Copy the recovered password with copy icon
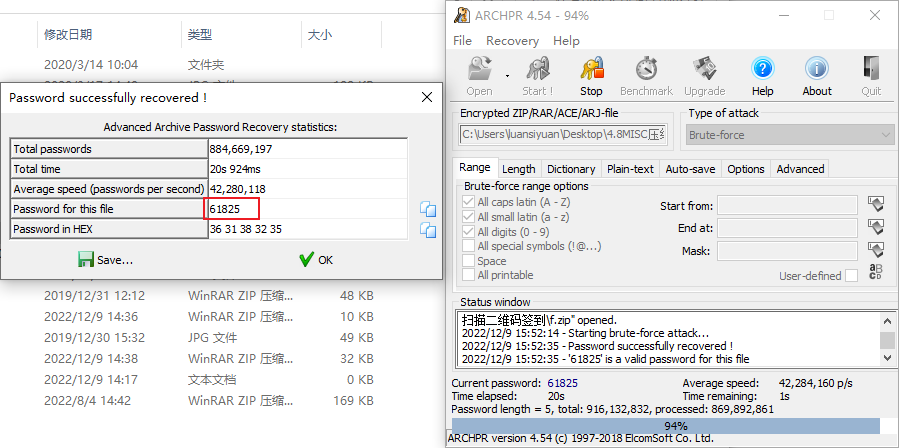 point(428,209)
